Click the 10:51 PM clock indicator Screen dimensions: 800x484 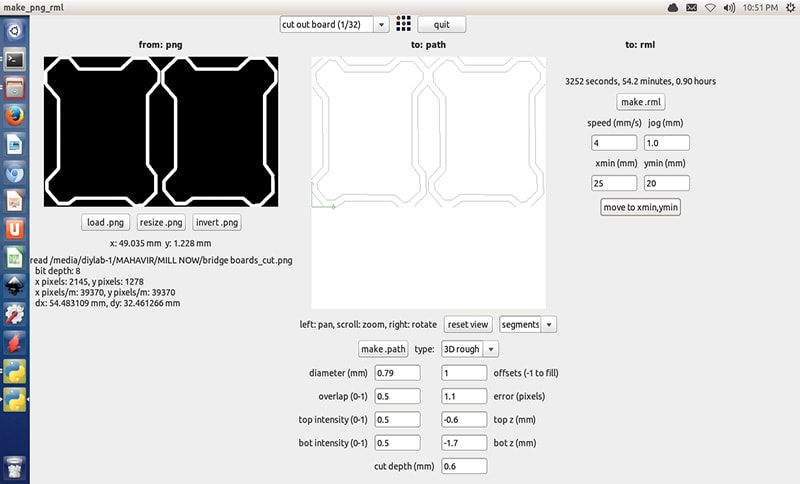click(x=760, y=8)
